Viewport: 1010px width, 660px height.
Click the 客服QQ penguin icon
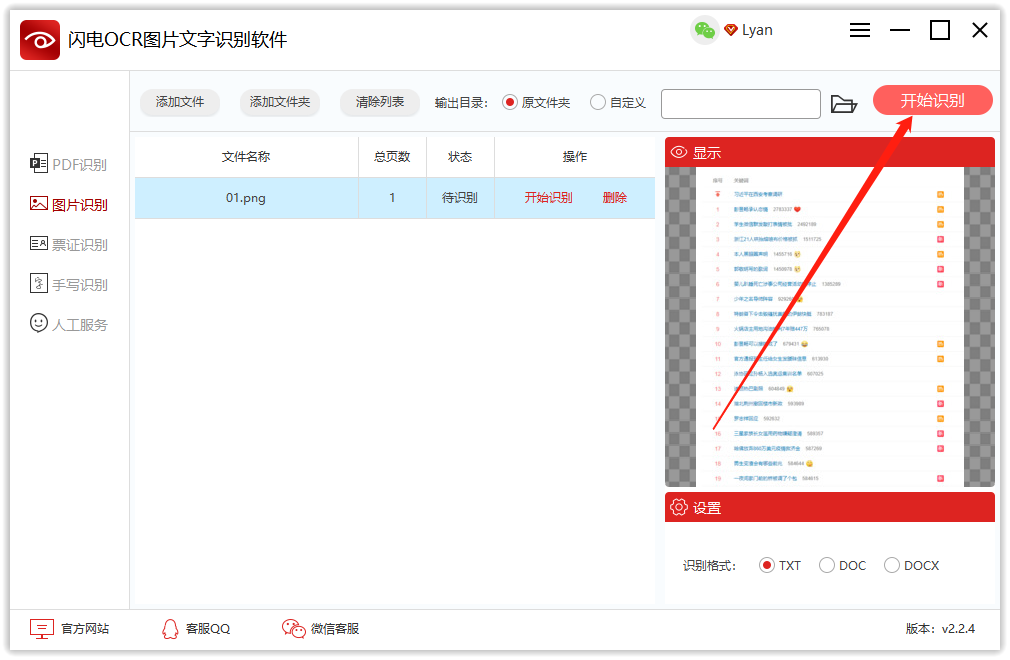point(170,629)
